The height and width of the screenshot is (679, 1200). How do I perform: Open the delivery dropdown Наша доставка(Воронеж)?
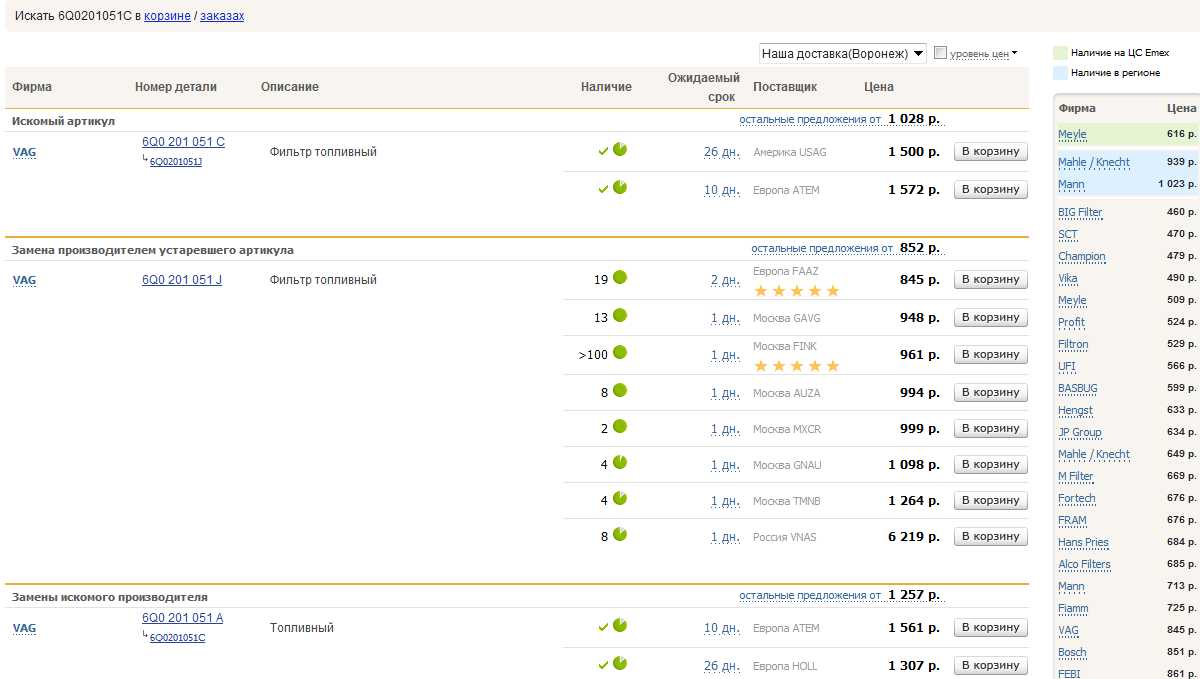pos(842,53)
